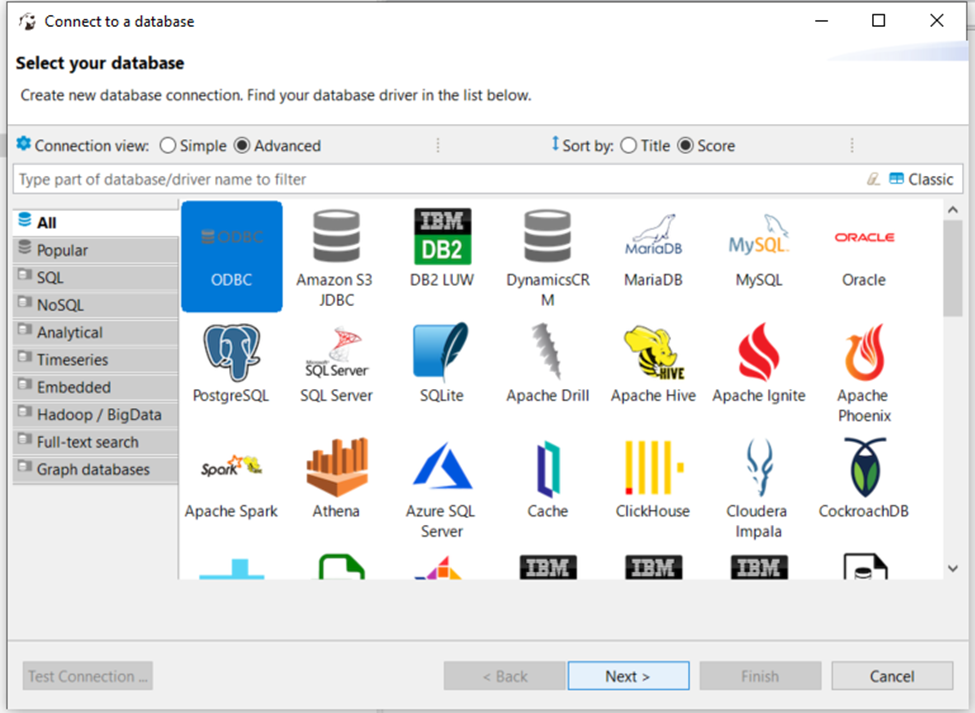Show the All drivers category
This screenshot has height=713, width=975.
[46, 223]
